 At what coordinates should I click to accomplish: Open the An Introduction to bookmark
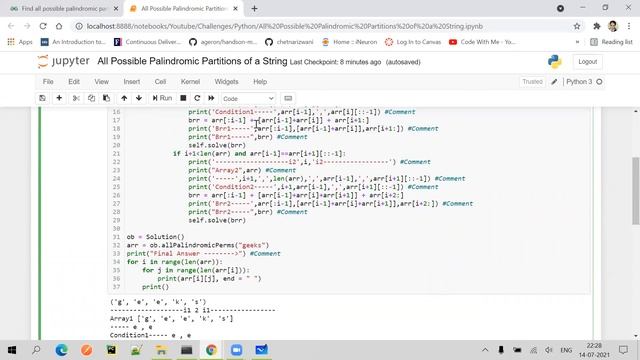coord(73,42)
